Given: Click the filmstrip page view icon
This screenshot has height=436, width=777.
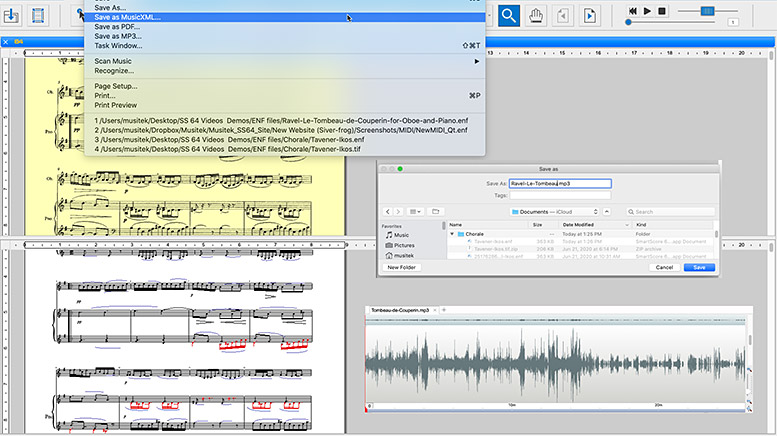Looking at the screenshot, I should (x=38, y=15).
